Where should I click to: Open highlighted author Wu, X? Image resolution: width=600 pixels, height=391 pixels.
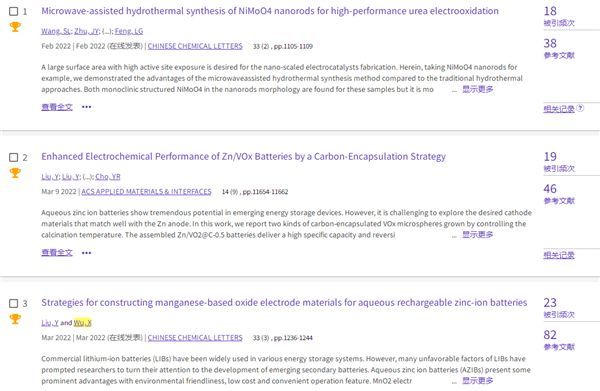(83, 323)
